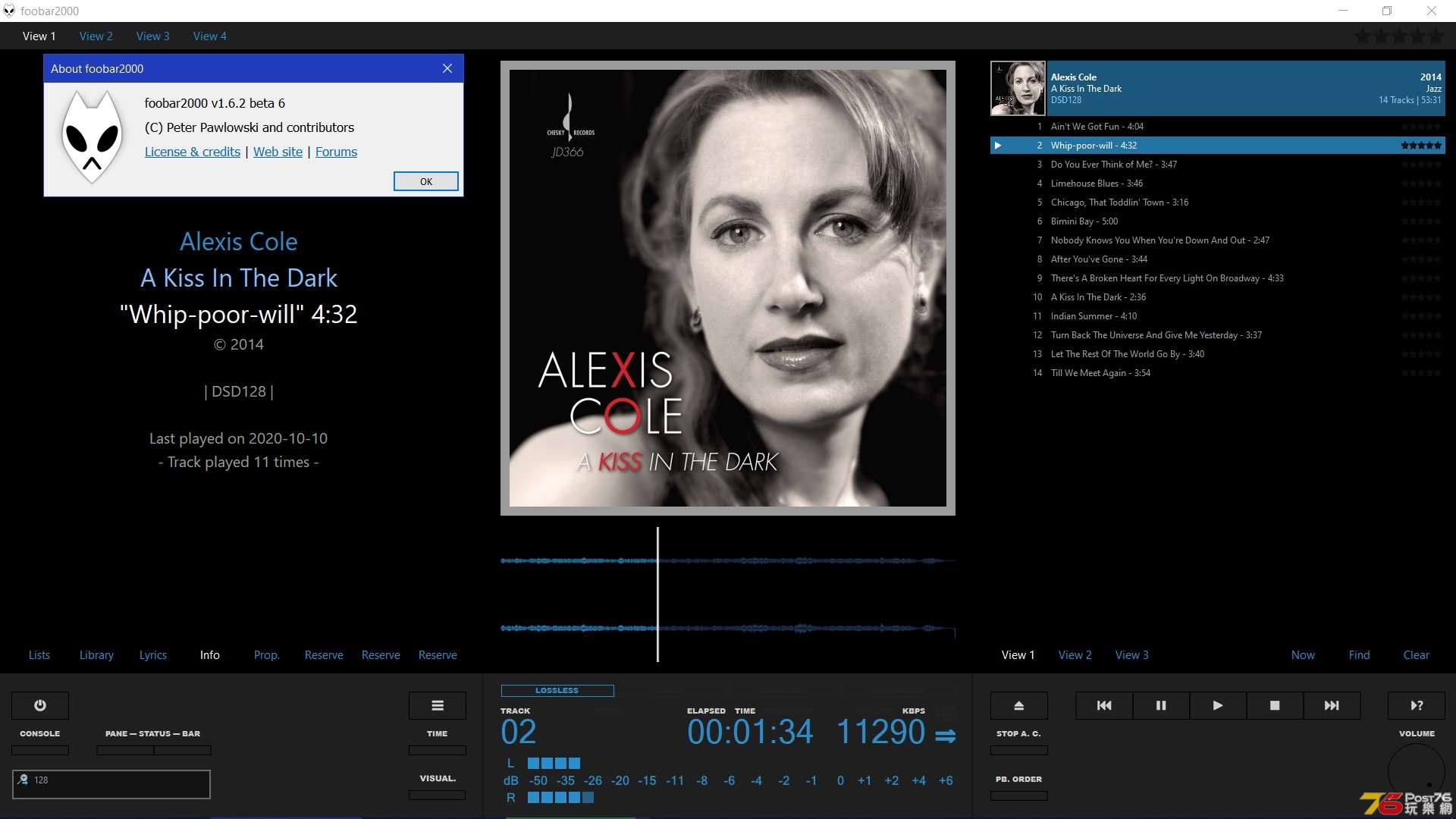Click the Previous track button
Screen dimensions: 1456x819
(x=1104, y=705)
